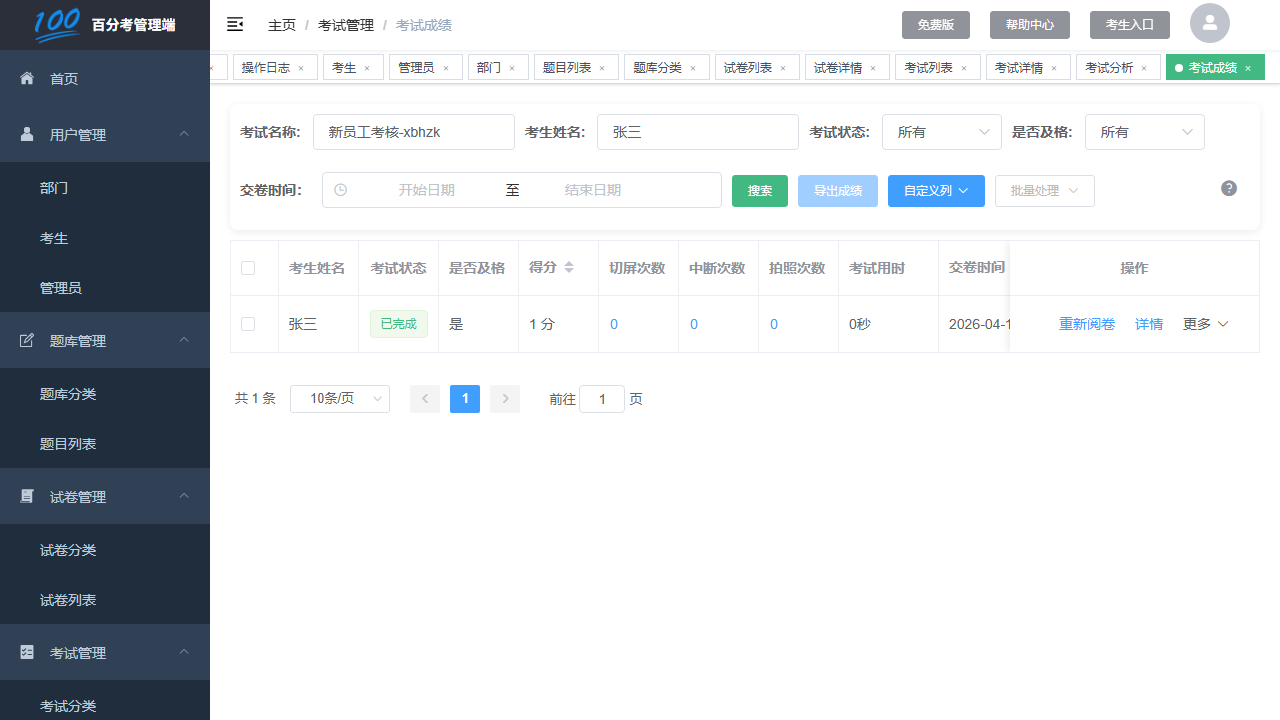Image resolution: width=1280 pixels, height=720 pixels.
Task: Open 详情 for 张三's result
Action: point(1149,324)
